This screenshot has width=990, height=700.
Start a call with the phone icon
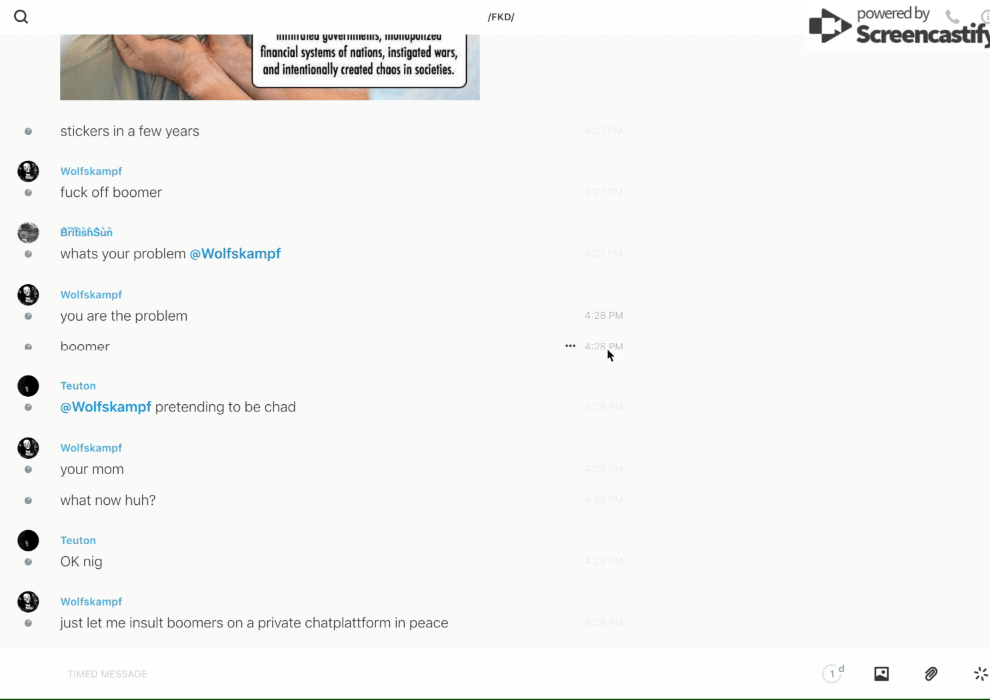[952, 17]
